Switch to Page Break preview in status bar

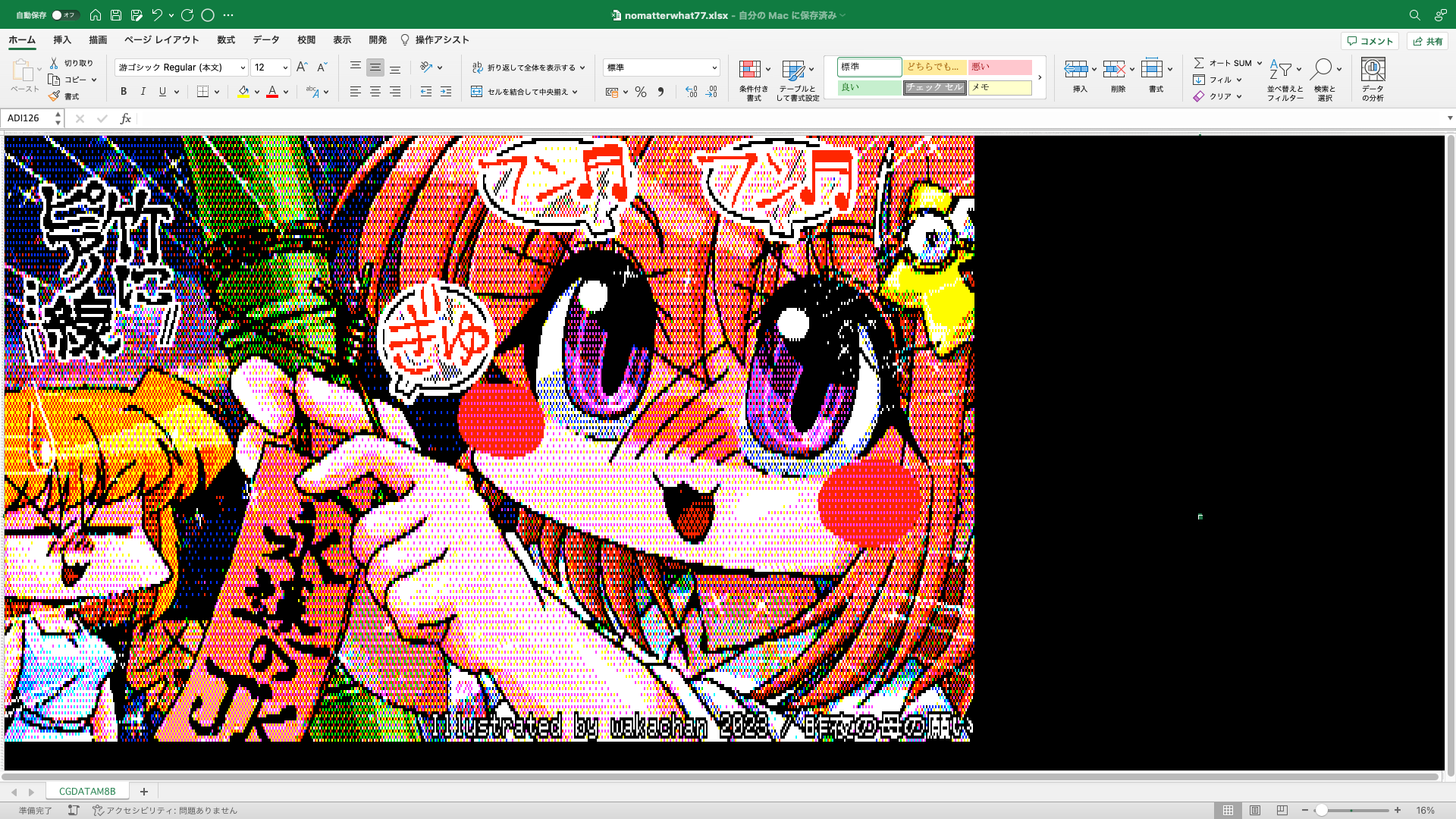[x=1282, y=810]
